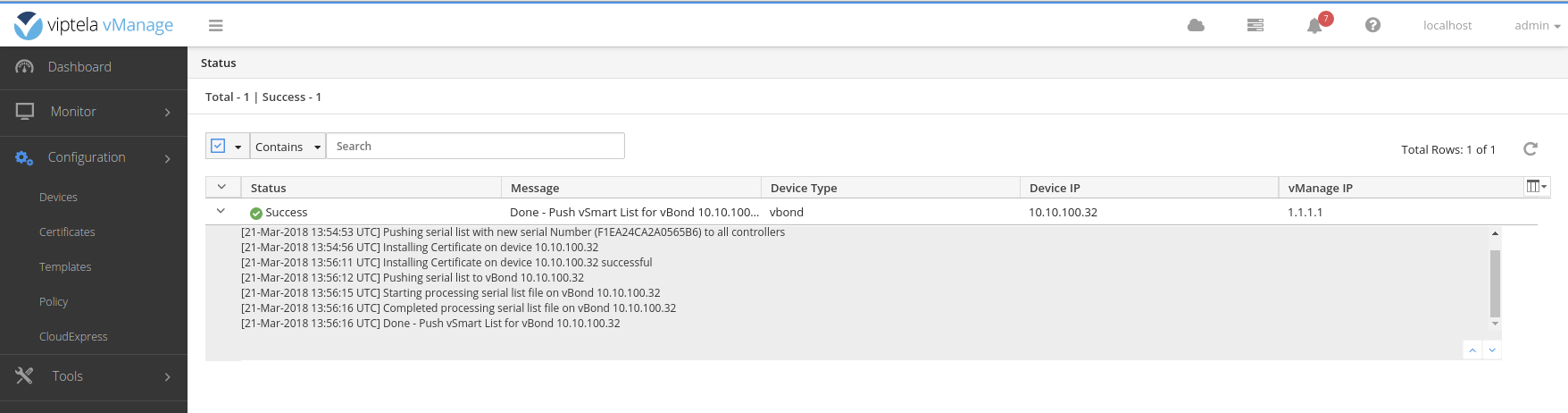Open the Contains filter dropdown
Viewport: 1568px width, 413px height.
coord(288,147)
